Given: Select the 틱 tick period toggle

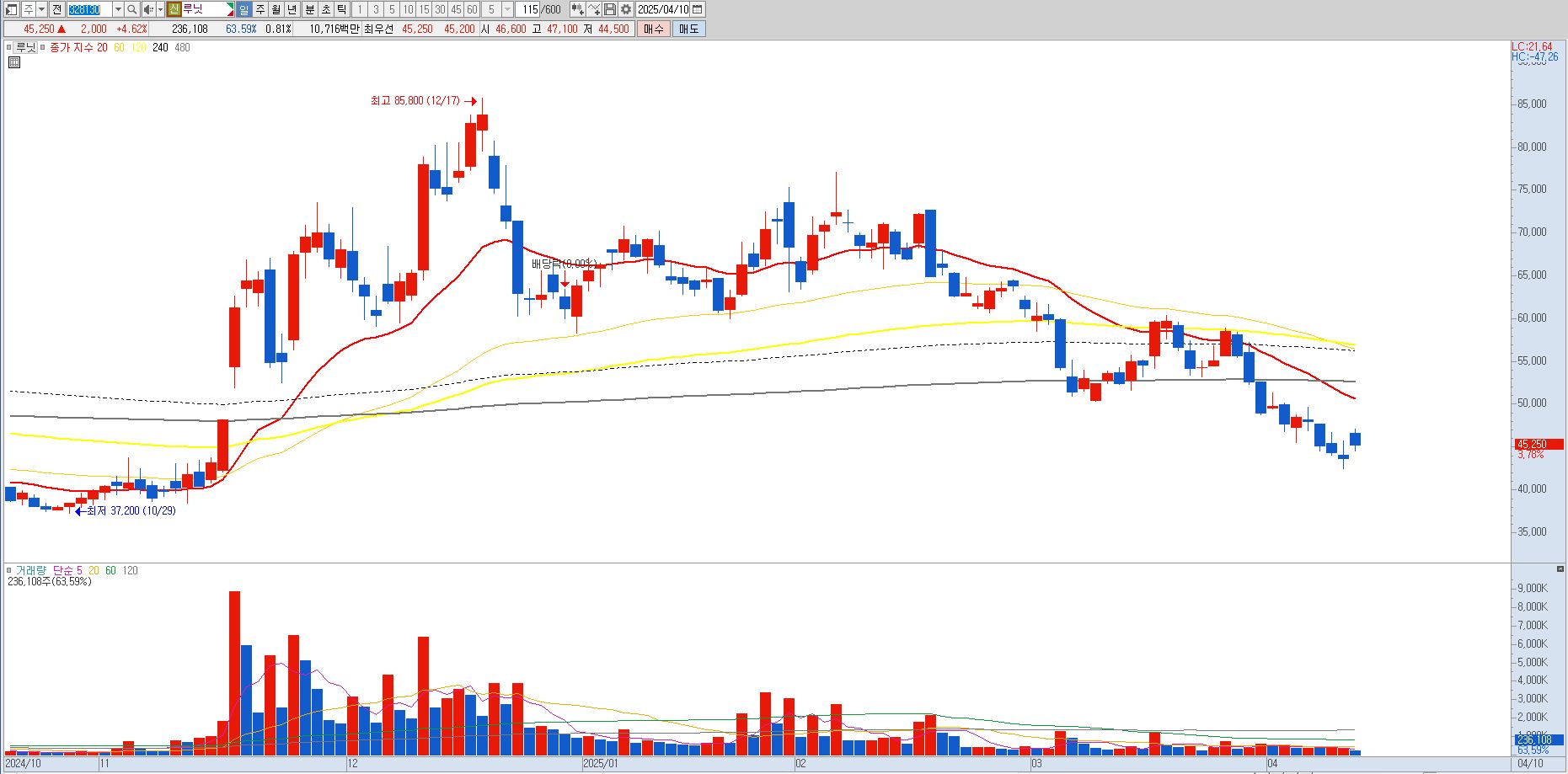Looking at the screenshot, I should 341,9.
